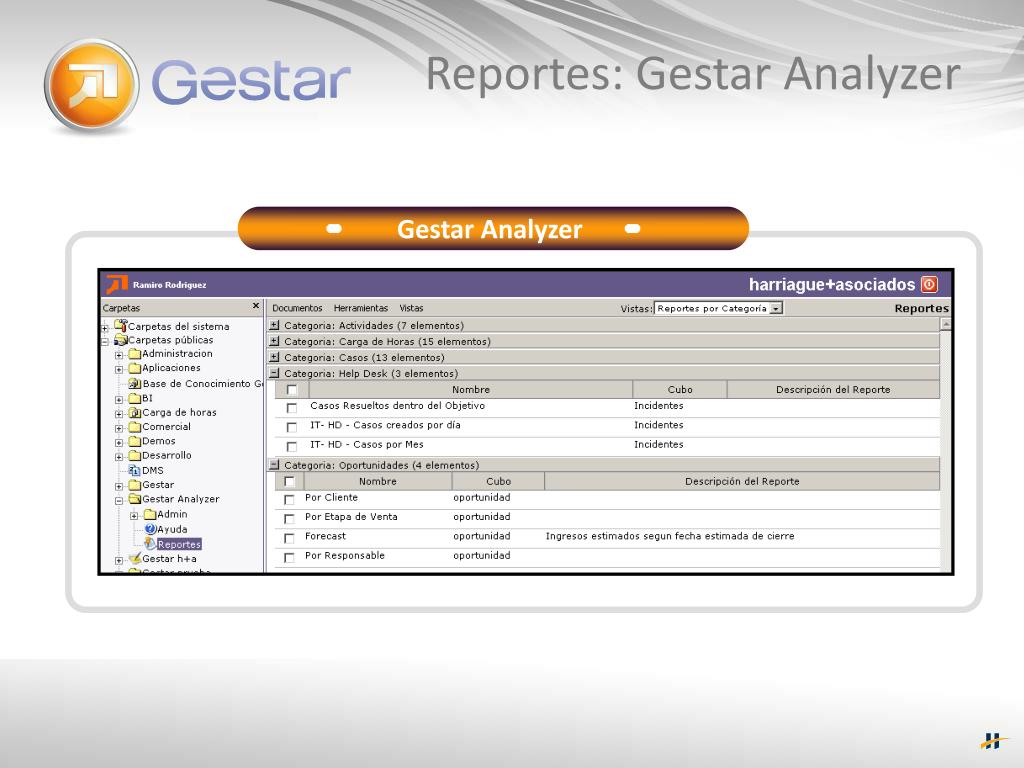
Task: Open the Forecast report link
Action: point(325,536)
